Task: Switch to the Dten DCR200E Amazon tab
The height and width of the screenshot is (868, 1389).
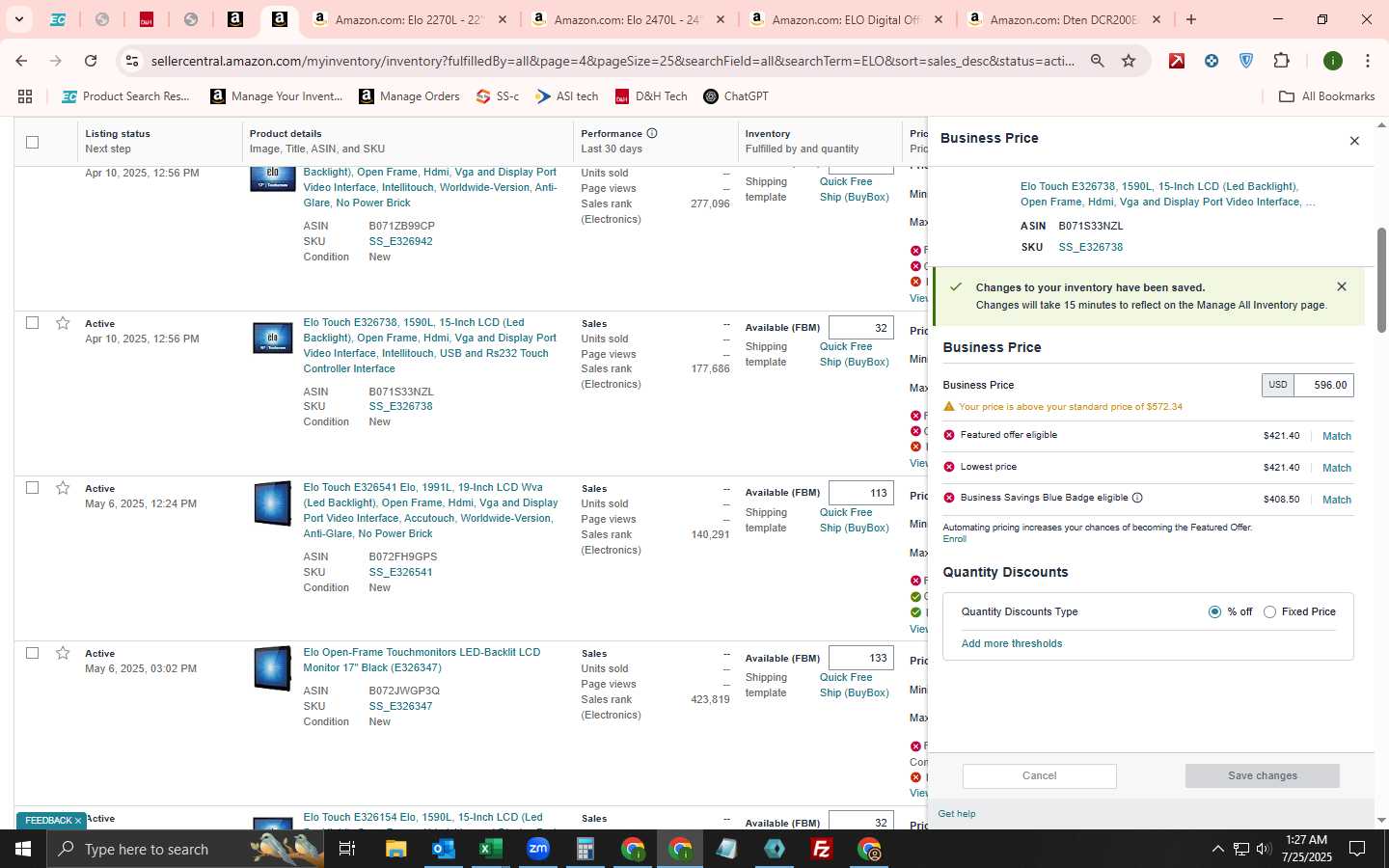Action: pos(1065,19)
